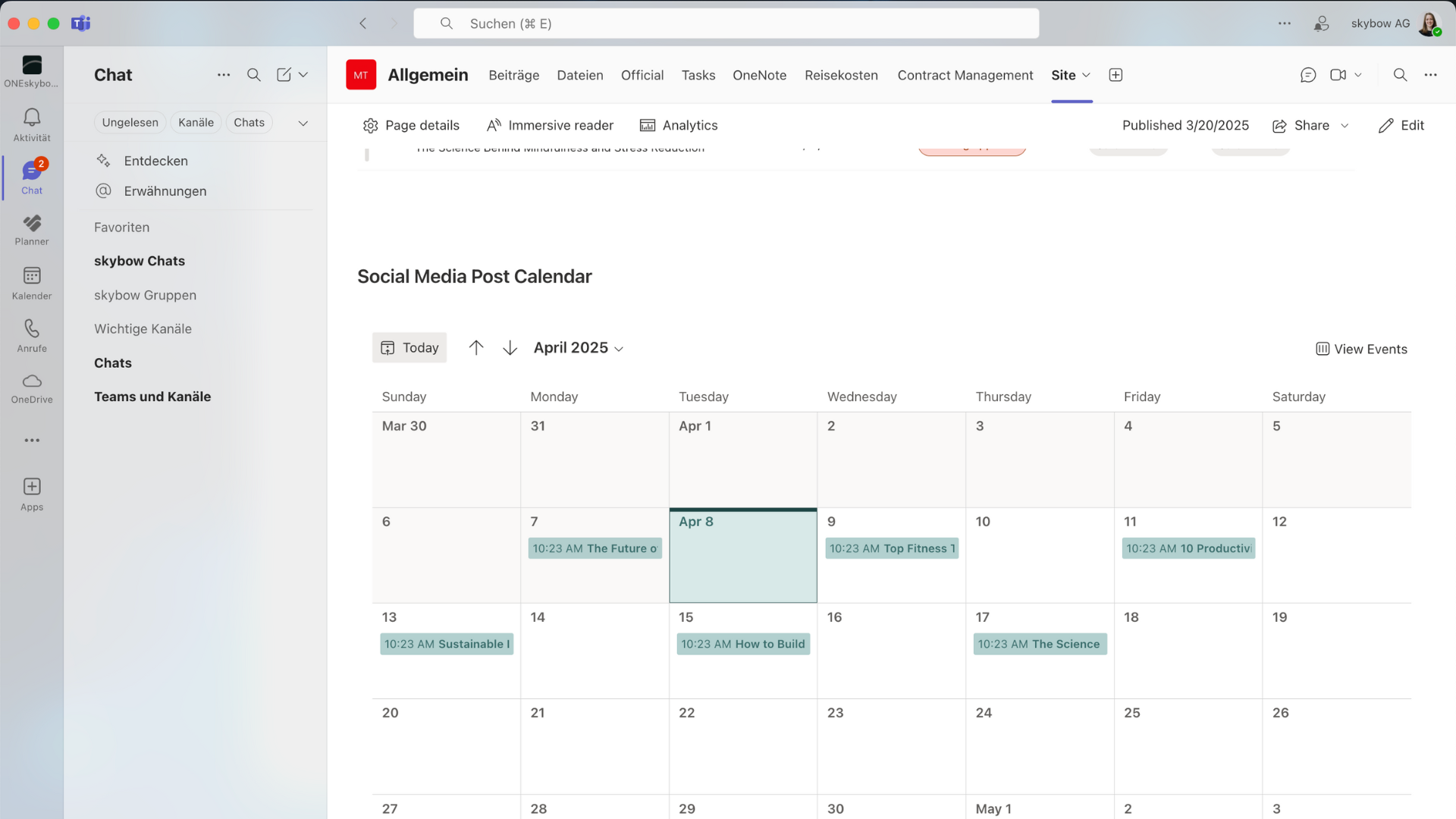Search in channel with magnifier icon
The height and width of the screenshot is (819, 1456).
point(1400,75)
